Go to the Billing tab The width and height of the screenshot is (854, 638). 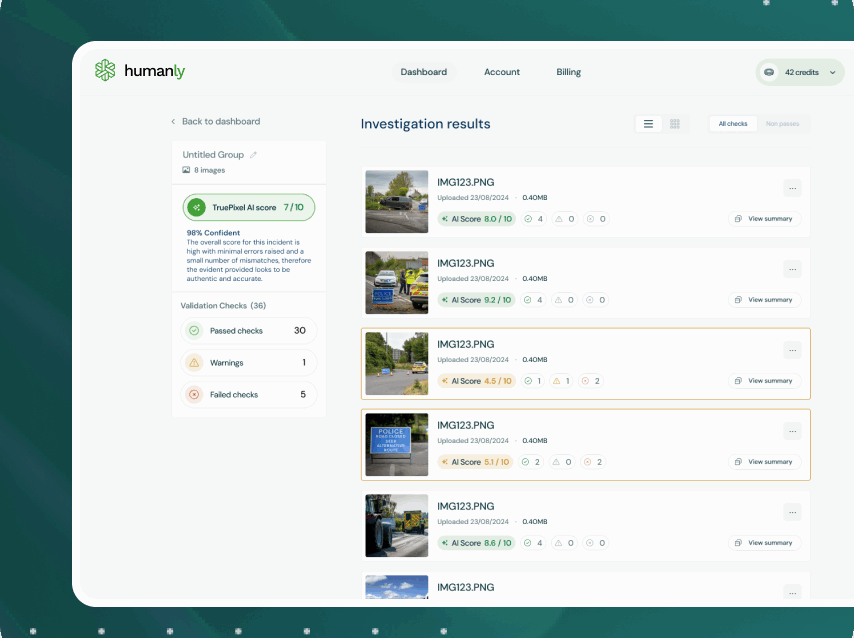[568, 72]
